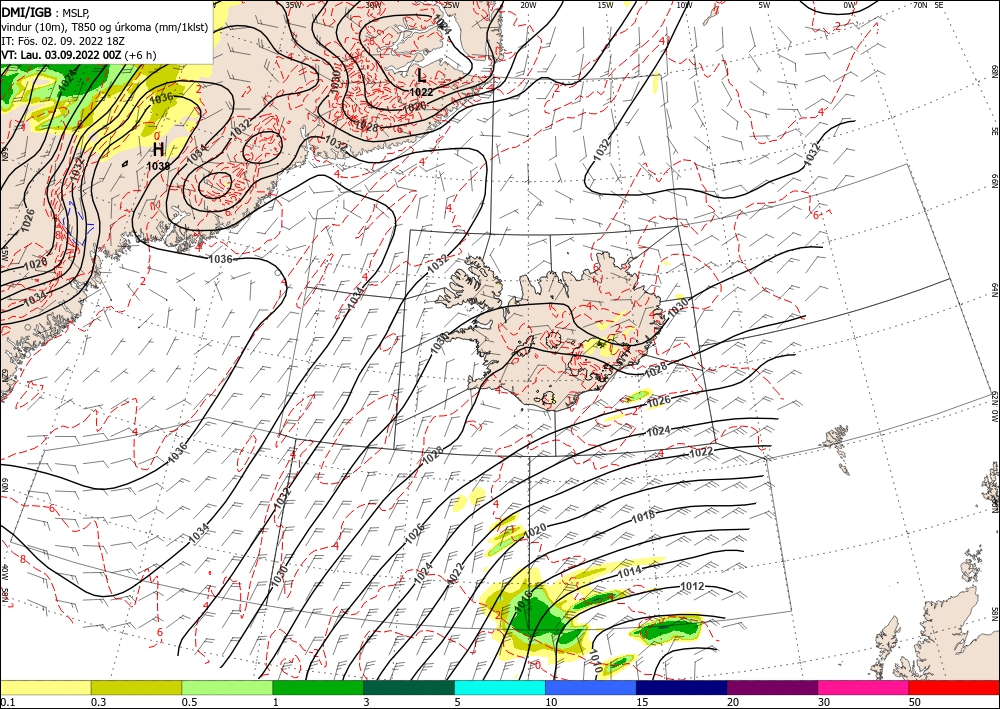Click the yellow 0.1–0.3 mm legend swatch
The image size is (1000, 709).
[x=45, y=687]
